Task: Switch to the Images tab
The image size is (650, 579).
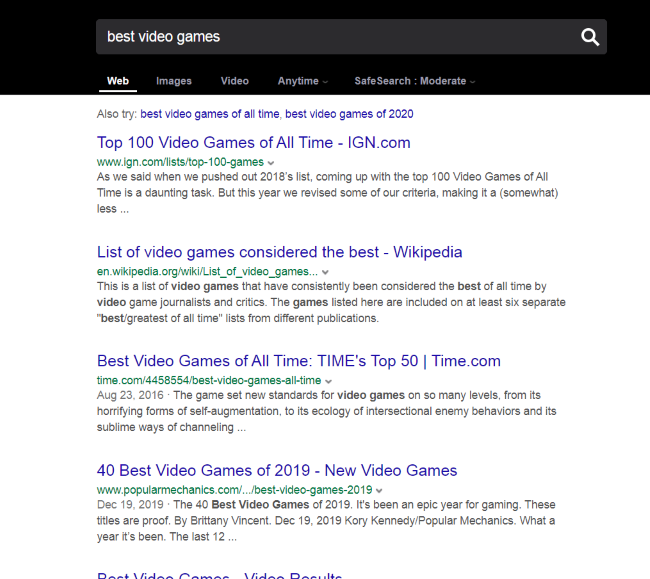Action: point(173,81)
